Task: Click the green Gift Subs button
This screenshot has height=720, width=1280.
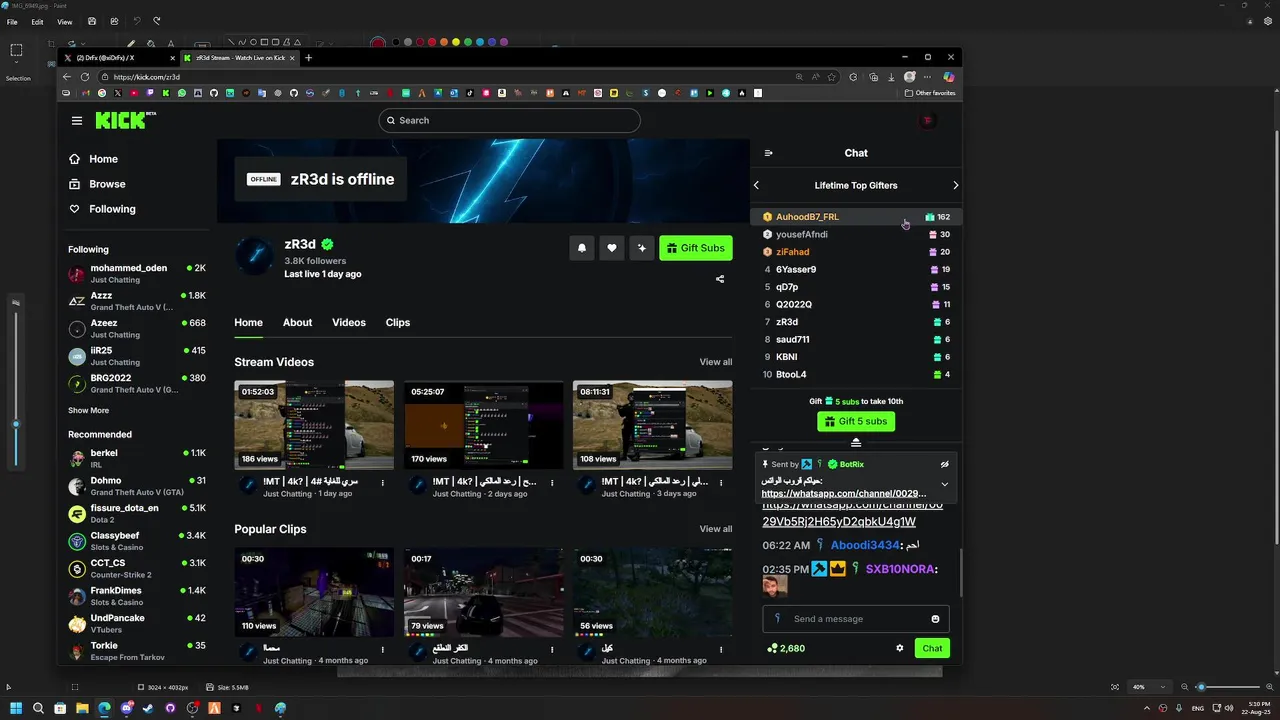Action: (696, 248)
